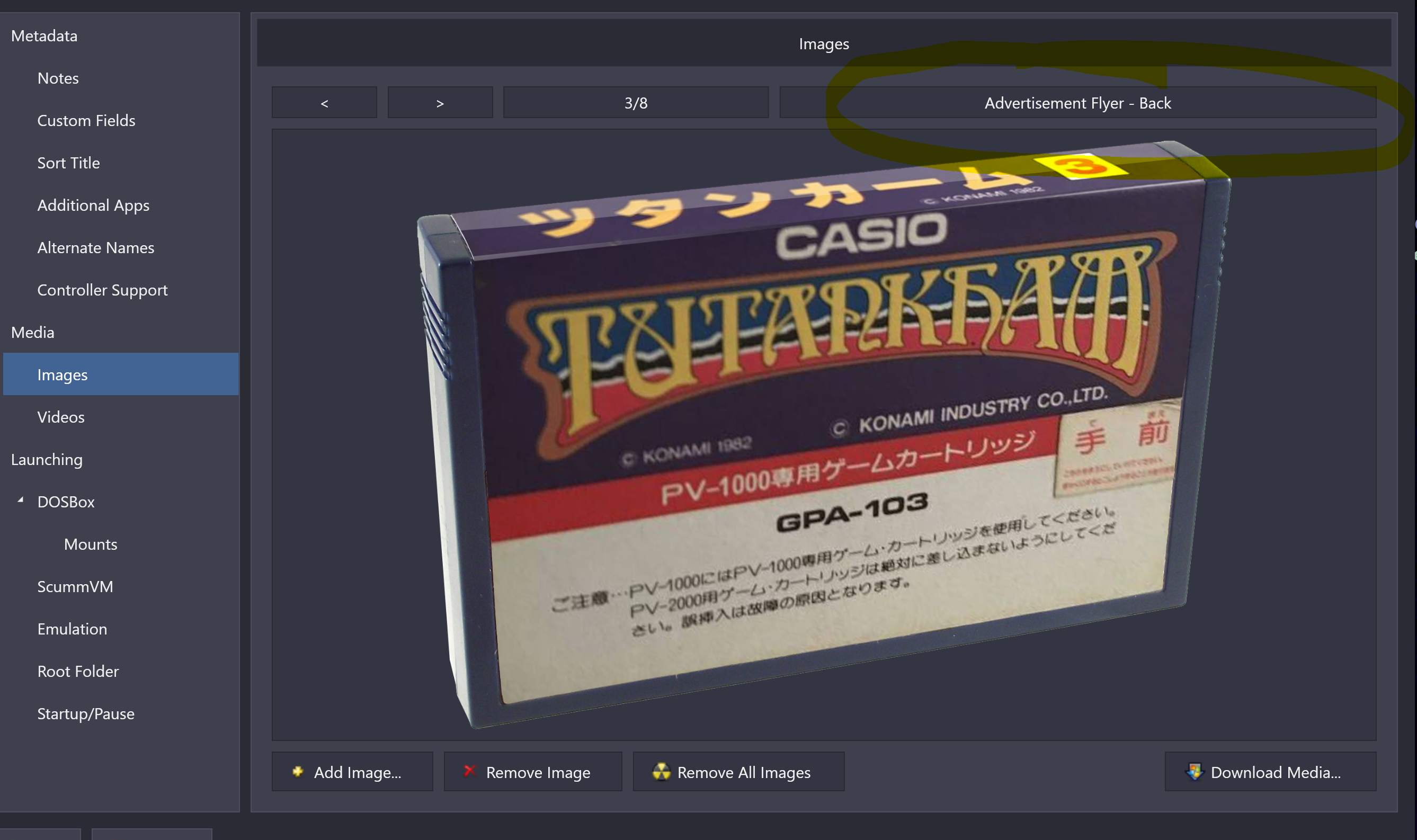Open Startup/Pause options
The width and height of the screenshot is (1417, 840).
(x=86, y=714)
